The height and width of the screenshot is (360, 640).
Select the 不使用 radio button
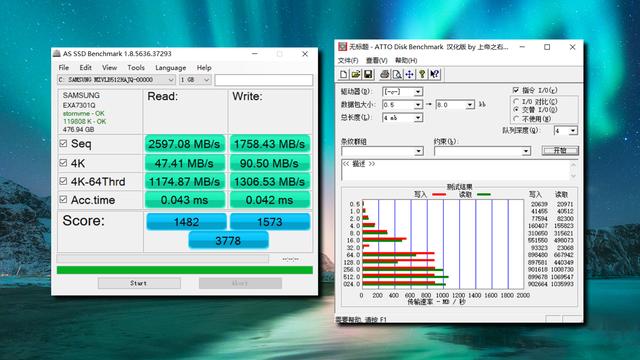point(516,119)
